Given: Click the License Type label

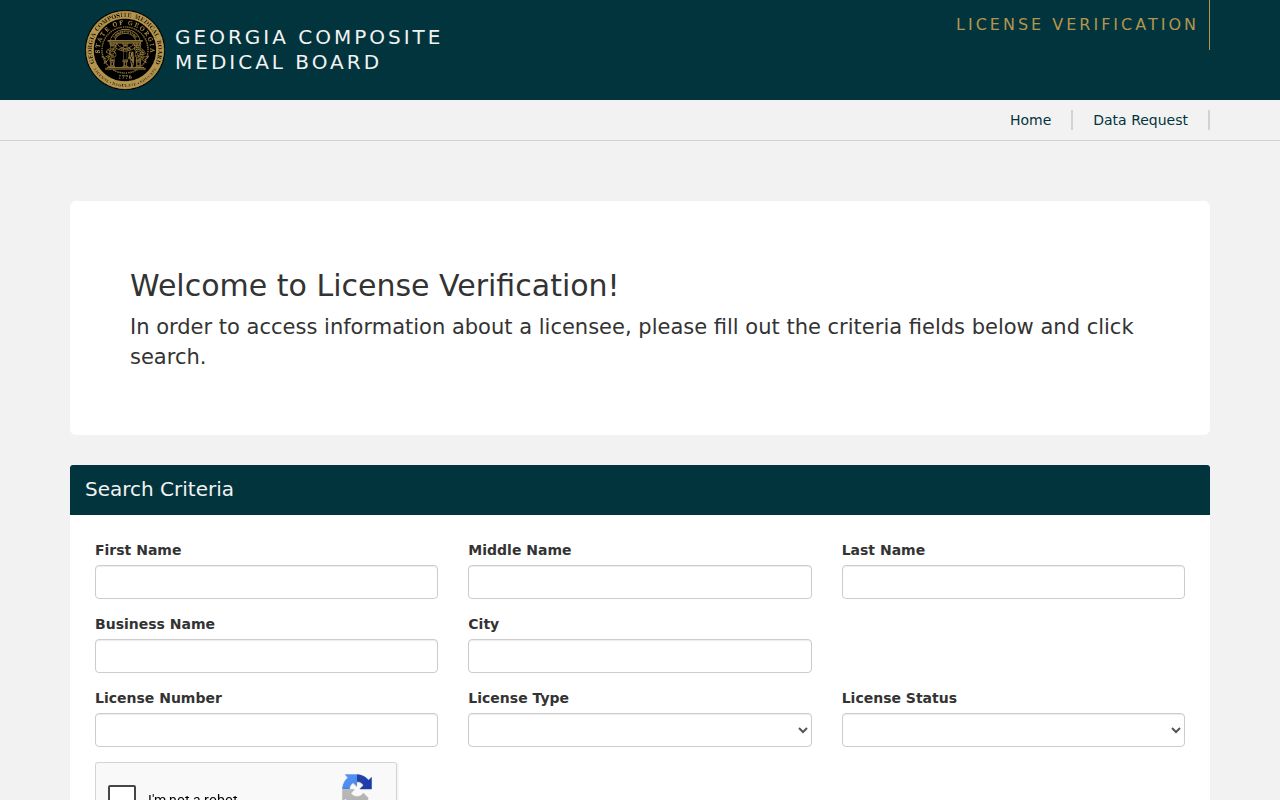Looking at the screenshot, I should pos(518,698).
